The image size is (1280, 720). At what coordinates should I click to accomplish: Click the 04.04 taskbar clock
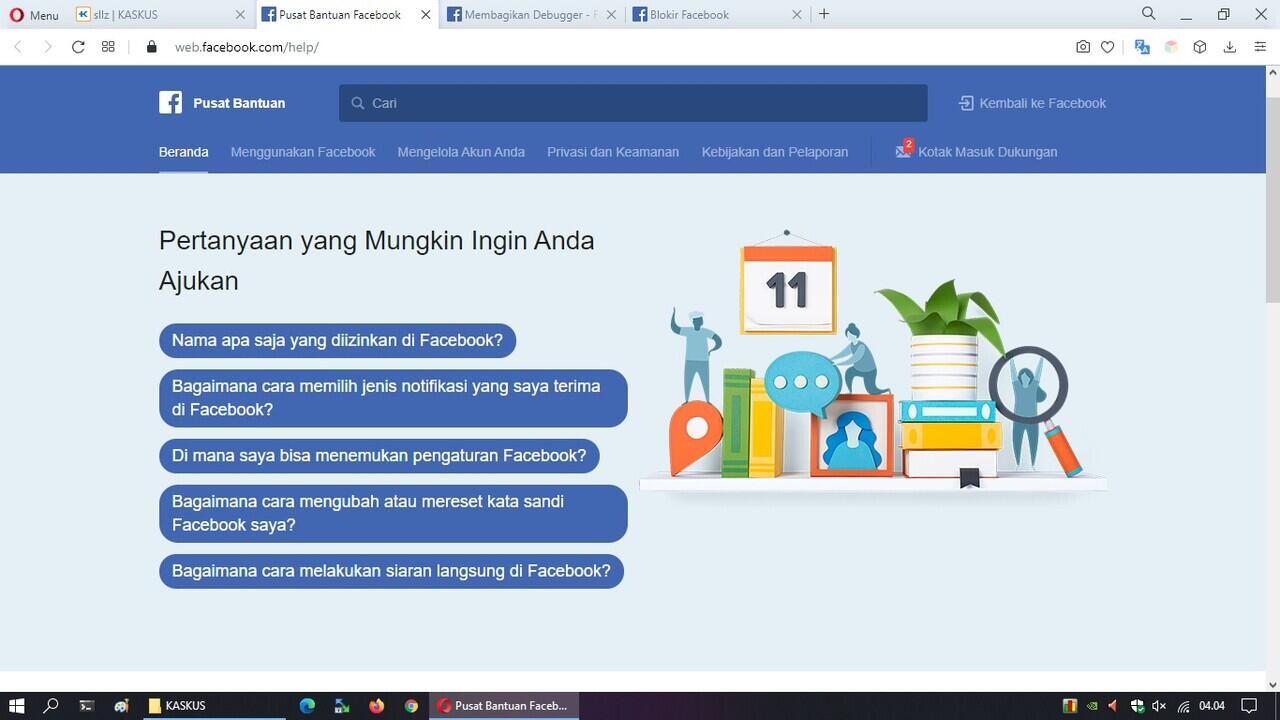pos(1212,706)
